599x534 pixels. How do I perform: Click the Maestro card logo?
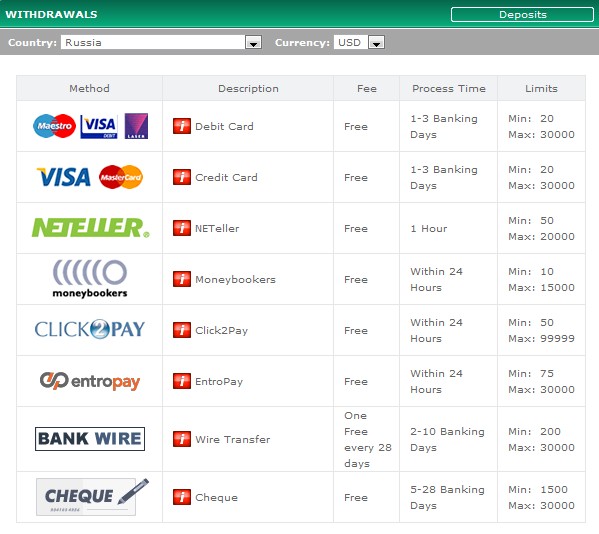[x=54, y=126]
